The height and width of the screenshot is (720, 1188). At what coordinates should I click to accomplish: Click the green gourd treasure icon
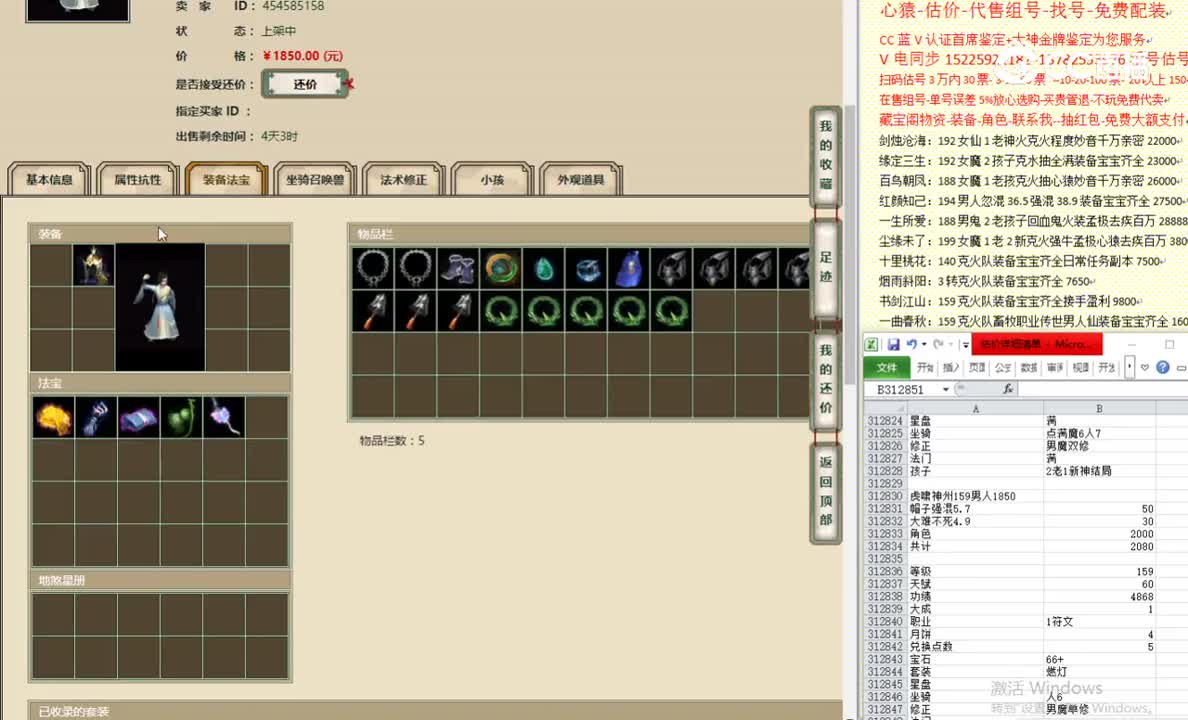coord(180,417)
